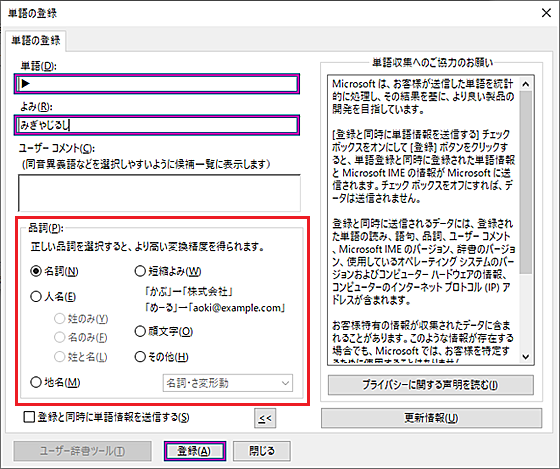This screenshot has height=469, width=560.
Task: Click the scrollbar down arrow in text pane
Action: tap(526, 356)
